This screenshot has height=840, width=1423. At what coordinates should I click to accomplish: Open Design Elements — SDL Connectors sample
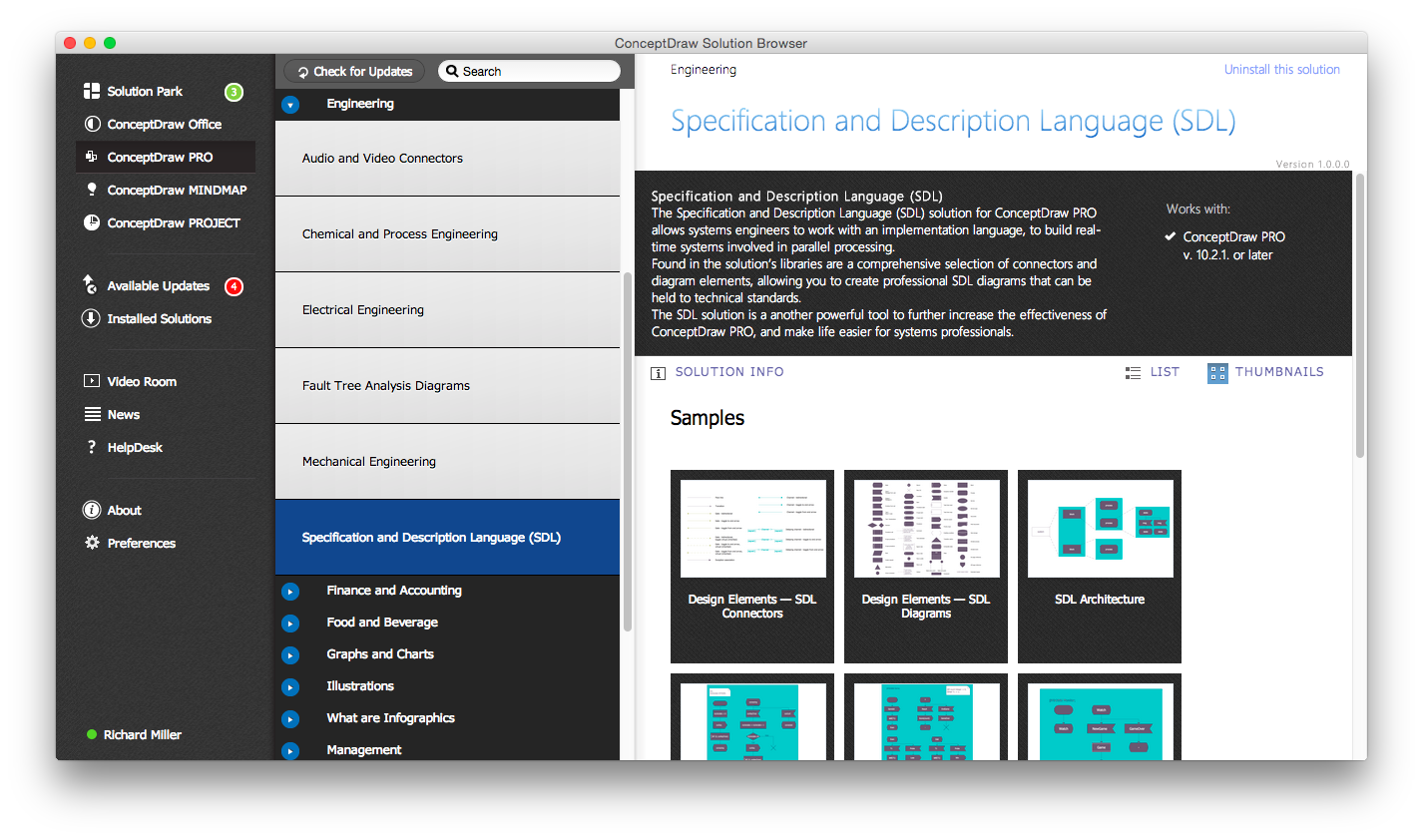click(x=752, y=567)
